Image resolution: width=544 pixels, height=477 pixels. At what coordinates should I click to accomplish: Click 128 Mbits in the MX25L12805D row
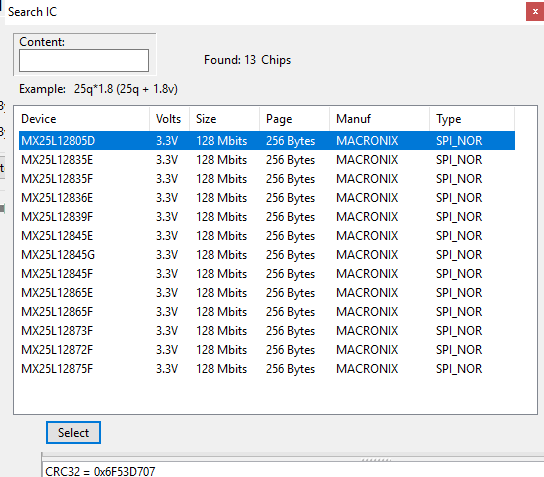tap(221, 140)
